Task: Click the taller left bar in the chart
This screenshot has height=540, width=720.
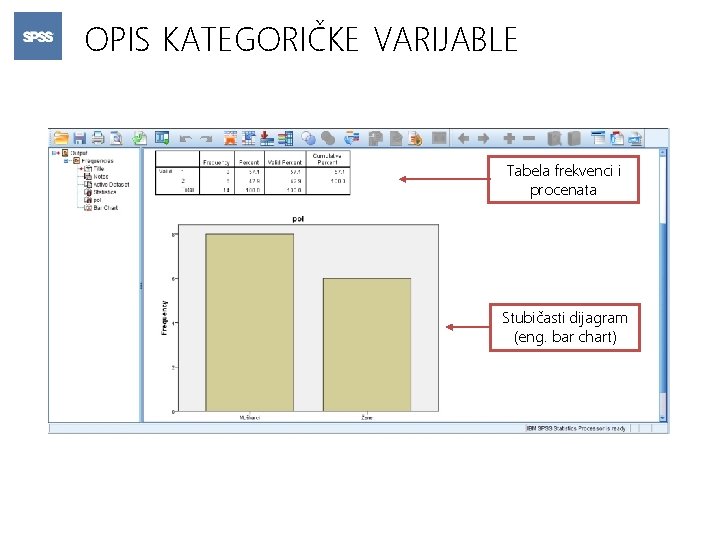Action: pos(249,322)
